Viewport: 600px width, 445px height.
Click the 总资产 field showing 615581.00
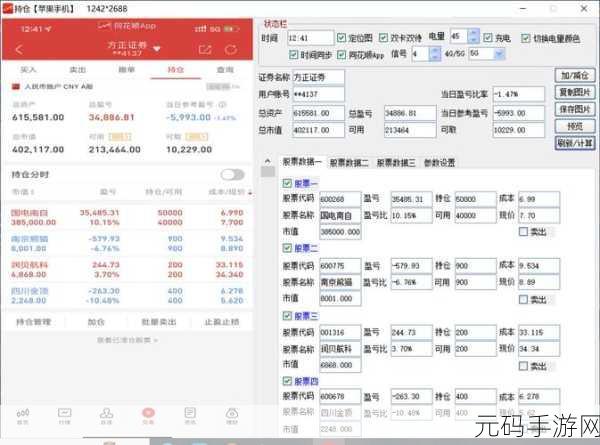click(x=318, y=113)
